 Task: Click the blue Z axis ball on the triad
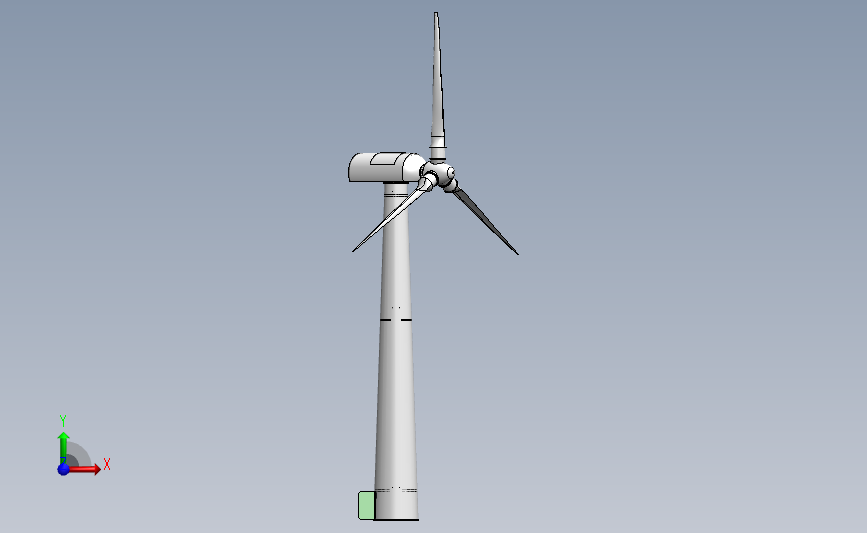(64, 469)
